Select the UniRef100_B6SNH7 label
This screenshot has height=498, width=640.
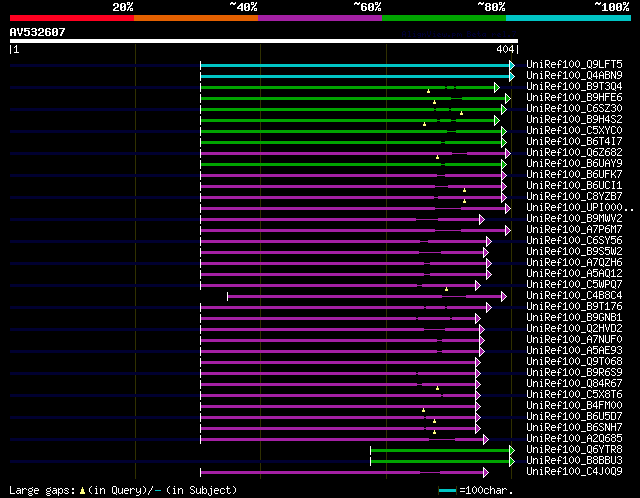[574, 428]
